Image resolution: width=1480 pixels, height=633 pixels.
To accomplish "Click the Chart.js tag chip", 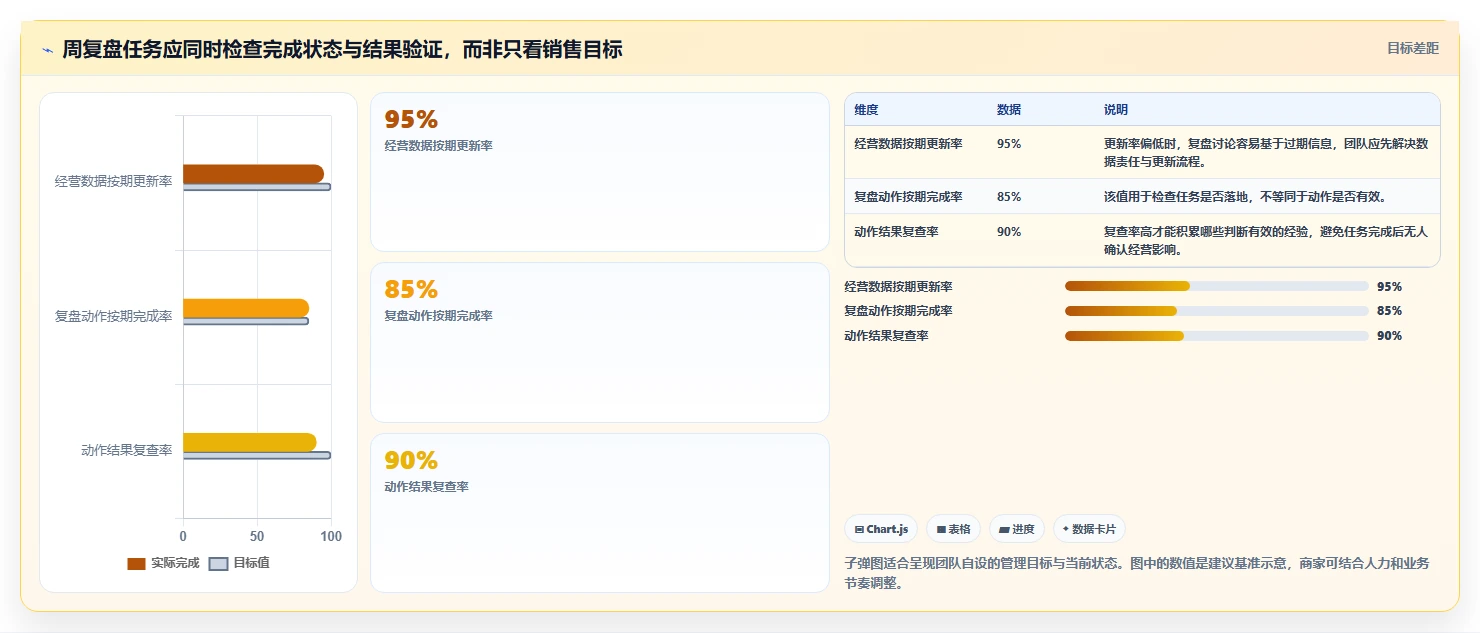I will pos(881,529).
